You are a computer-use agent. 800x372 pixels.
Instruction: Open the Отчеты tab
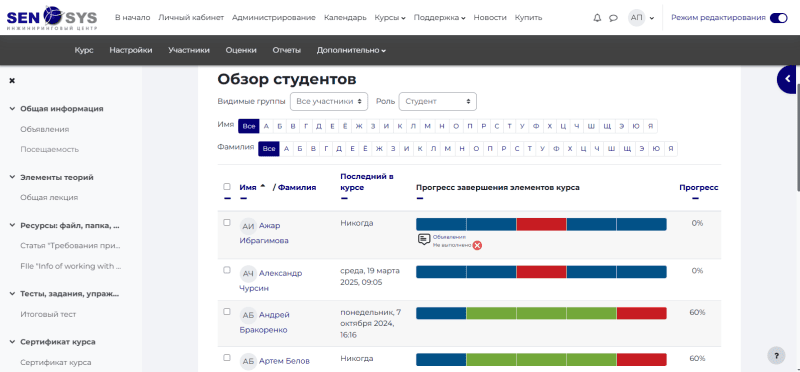(x=287, y=50)
